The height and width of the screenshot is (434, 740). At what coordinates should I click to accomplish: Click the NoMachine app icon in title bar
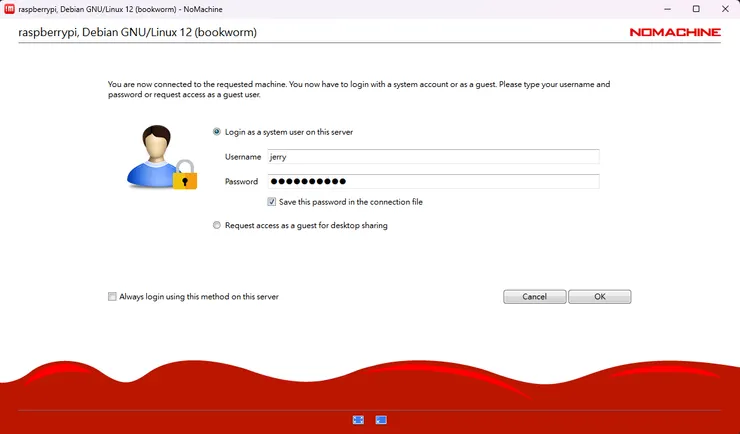[x=10, y=9]
